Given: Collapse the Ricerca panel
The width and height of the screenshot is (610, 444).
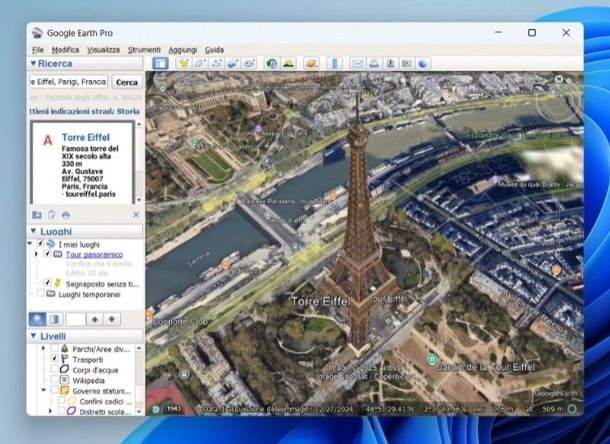Looking at the screenshot, I should (33, 63).
